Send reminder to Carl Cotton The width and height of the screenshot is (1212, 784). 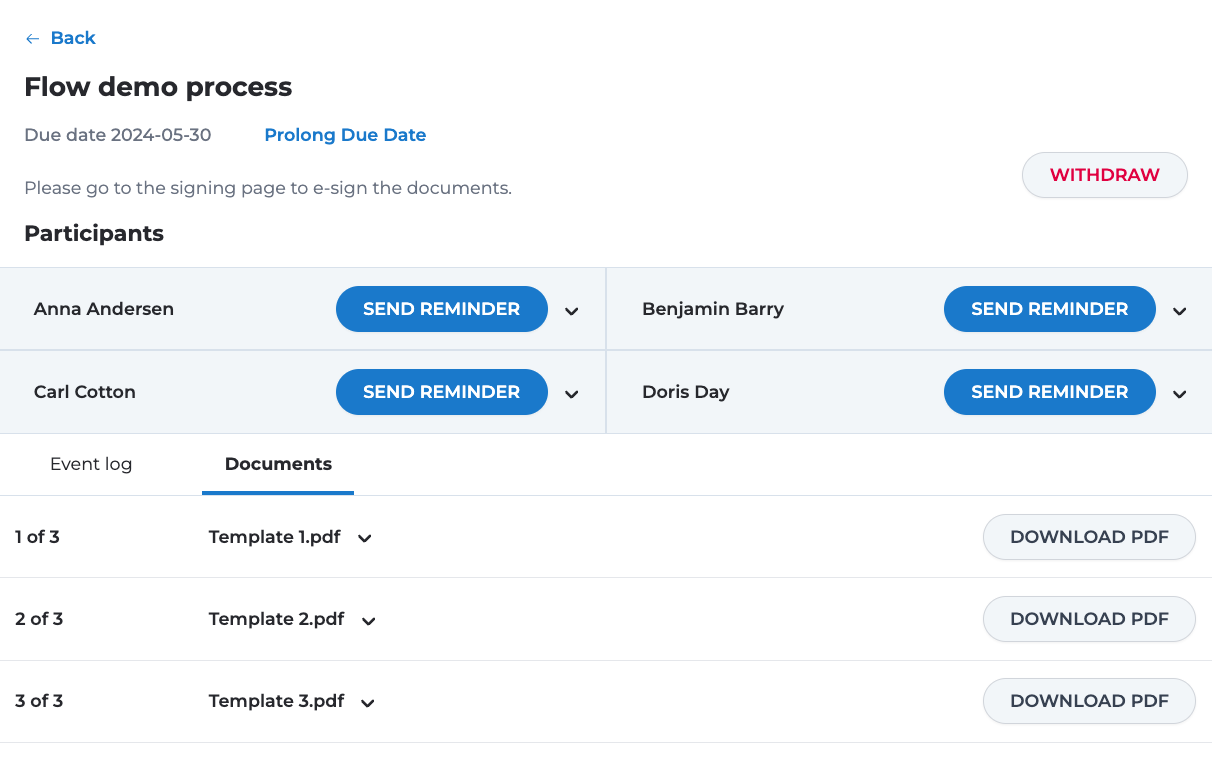[441, 392]
